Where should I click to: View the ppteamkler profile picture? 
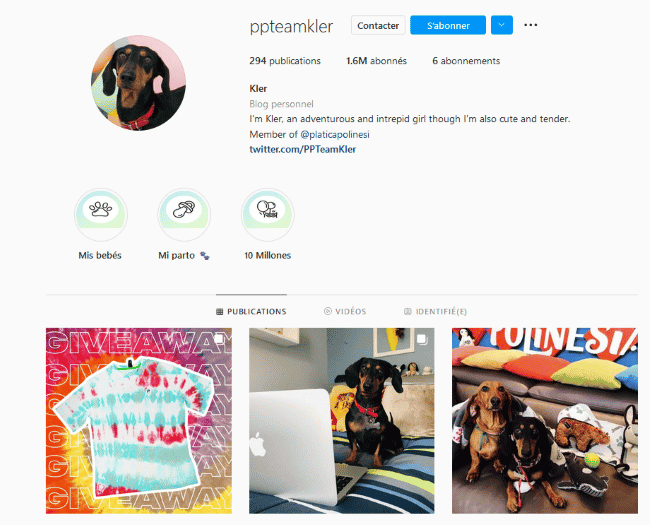coord(138,83)
